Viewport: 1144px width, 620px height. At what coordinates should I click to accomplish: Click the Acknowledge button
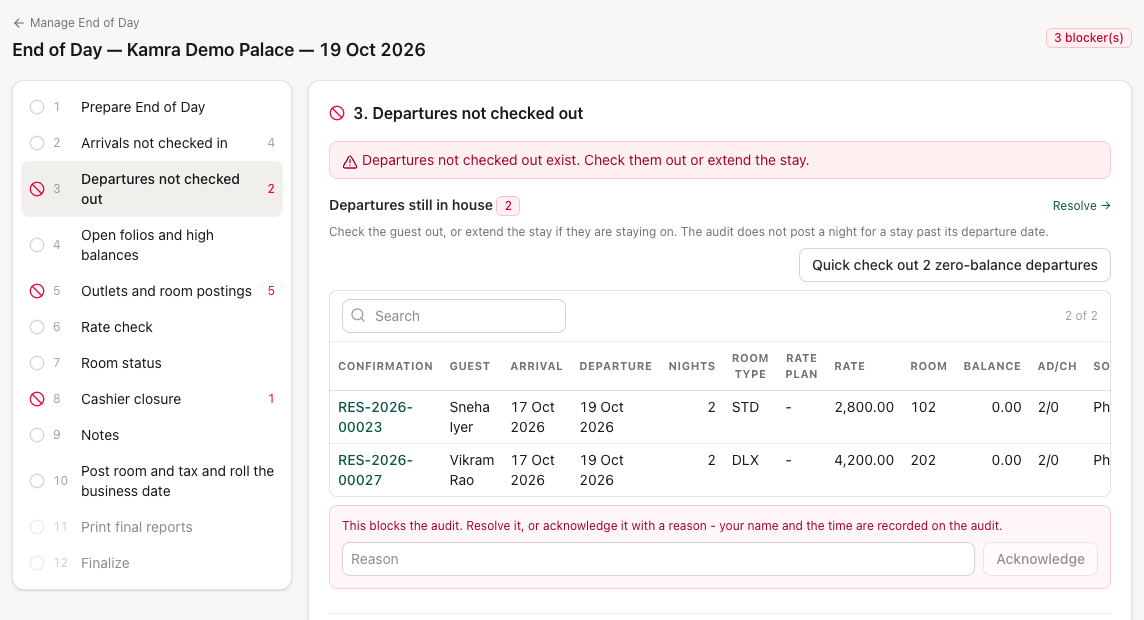[1040, 559]
